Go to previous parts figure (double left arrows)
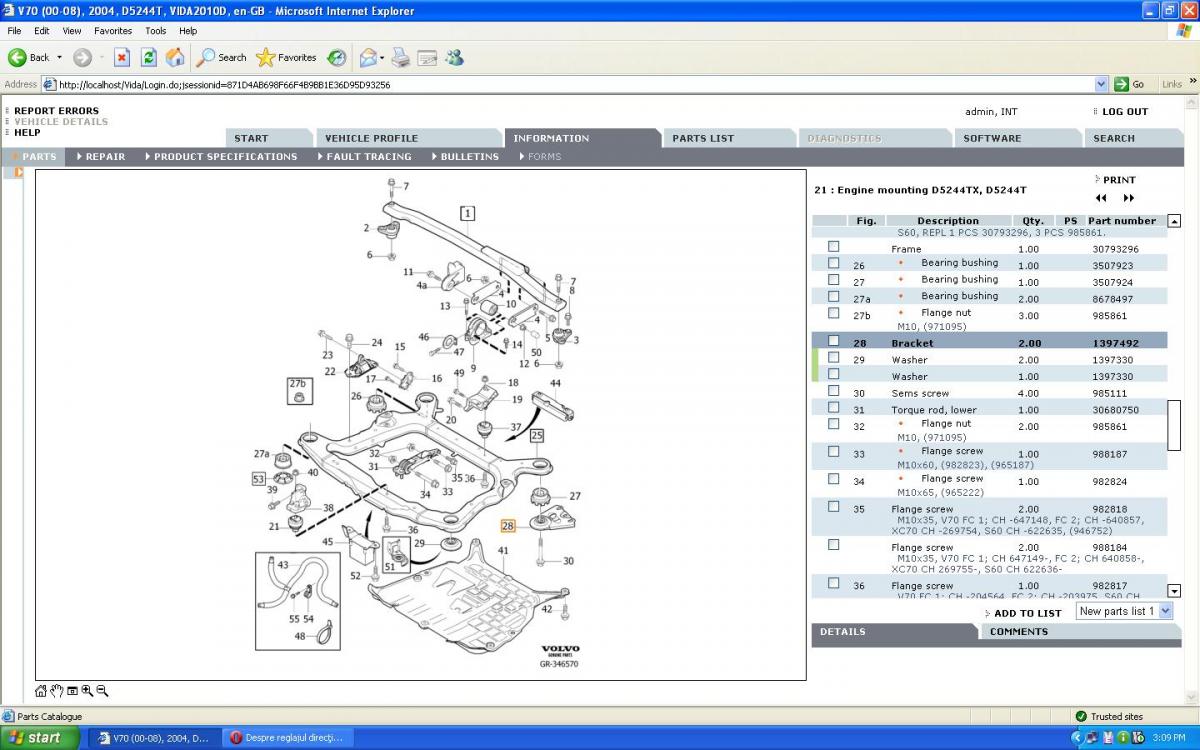The width and height of the screenshot is (1200, 750). click(1101, 198)
